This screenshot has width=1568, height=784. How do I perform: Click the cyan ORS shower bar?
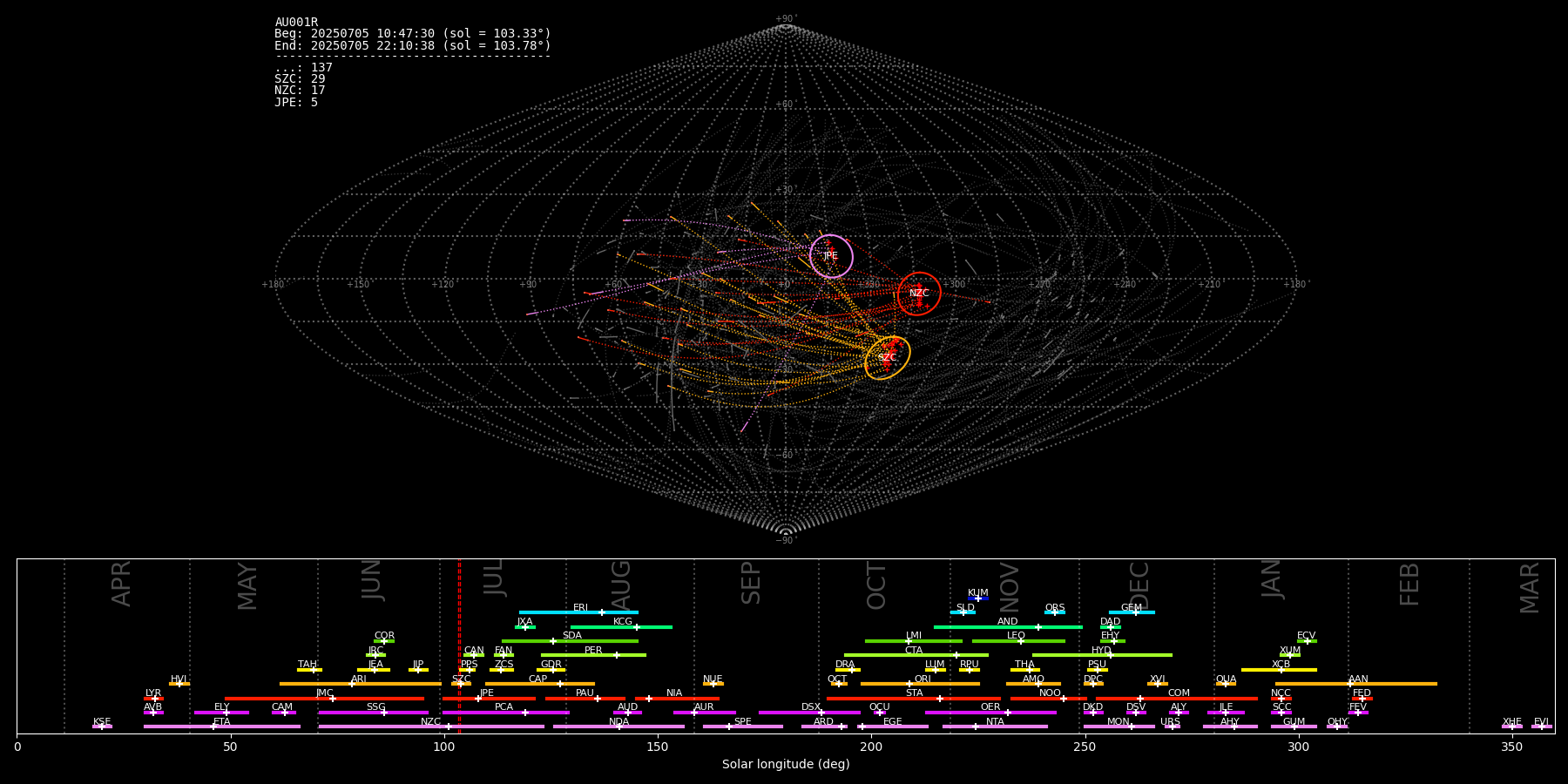point(1055,612)
